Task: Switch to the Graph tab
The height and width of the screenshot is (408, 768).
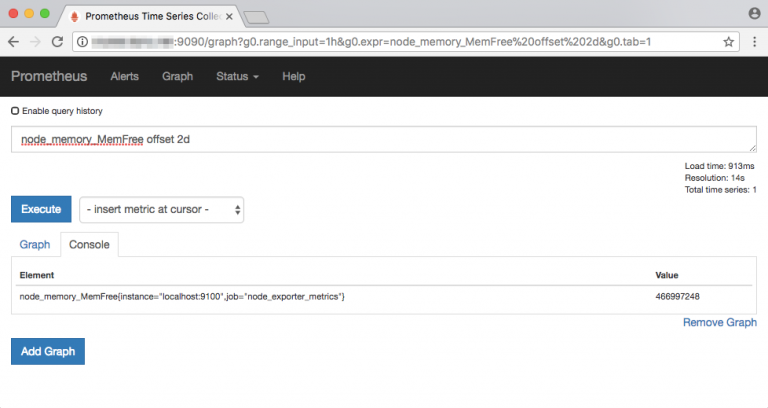Action: (x=35, y=244)
